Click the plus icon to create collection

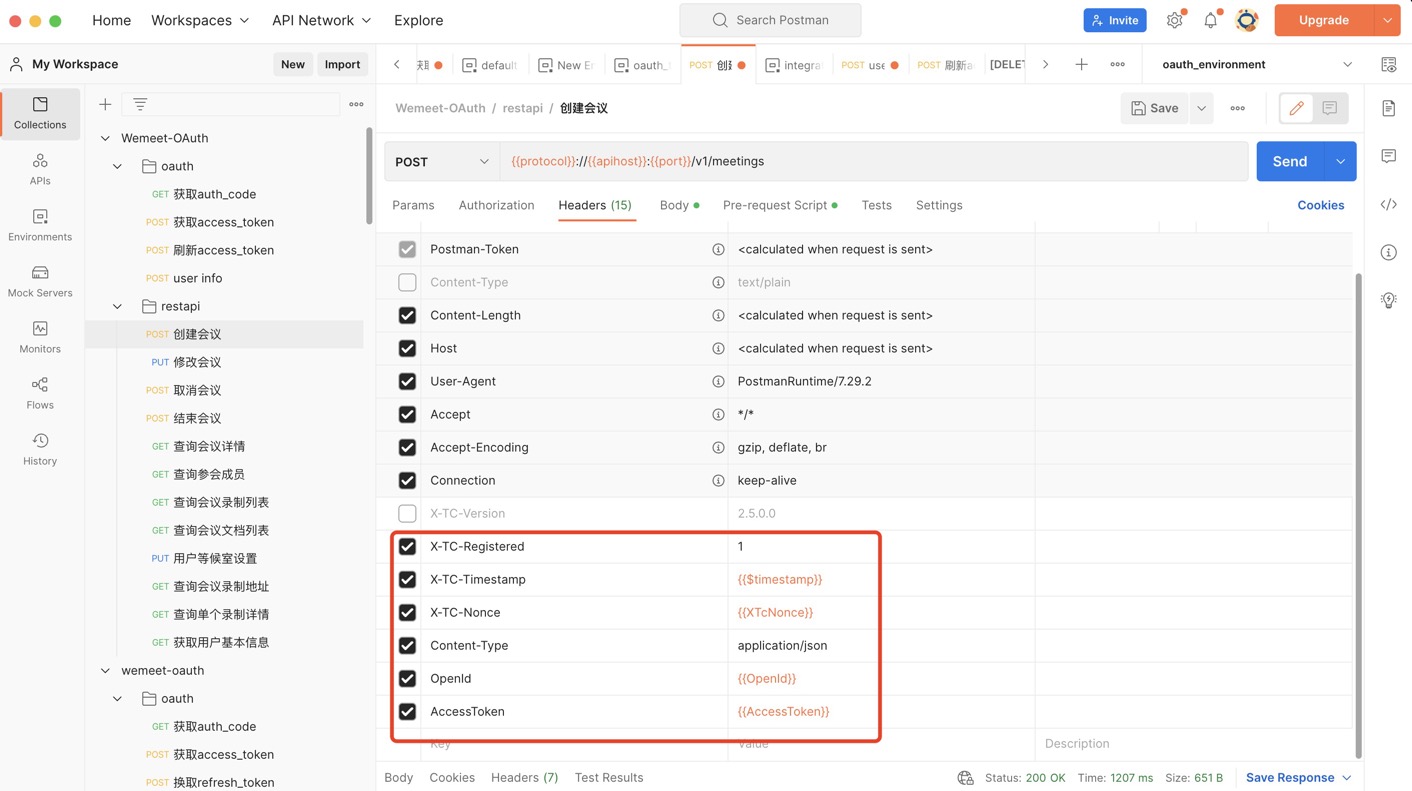coord(105,104)
